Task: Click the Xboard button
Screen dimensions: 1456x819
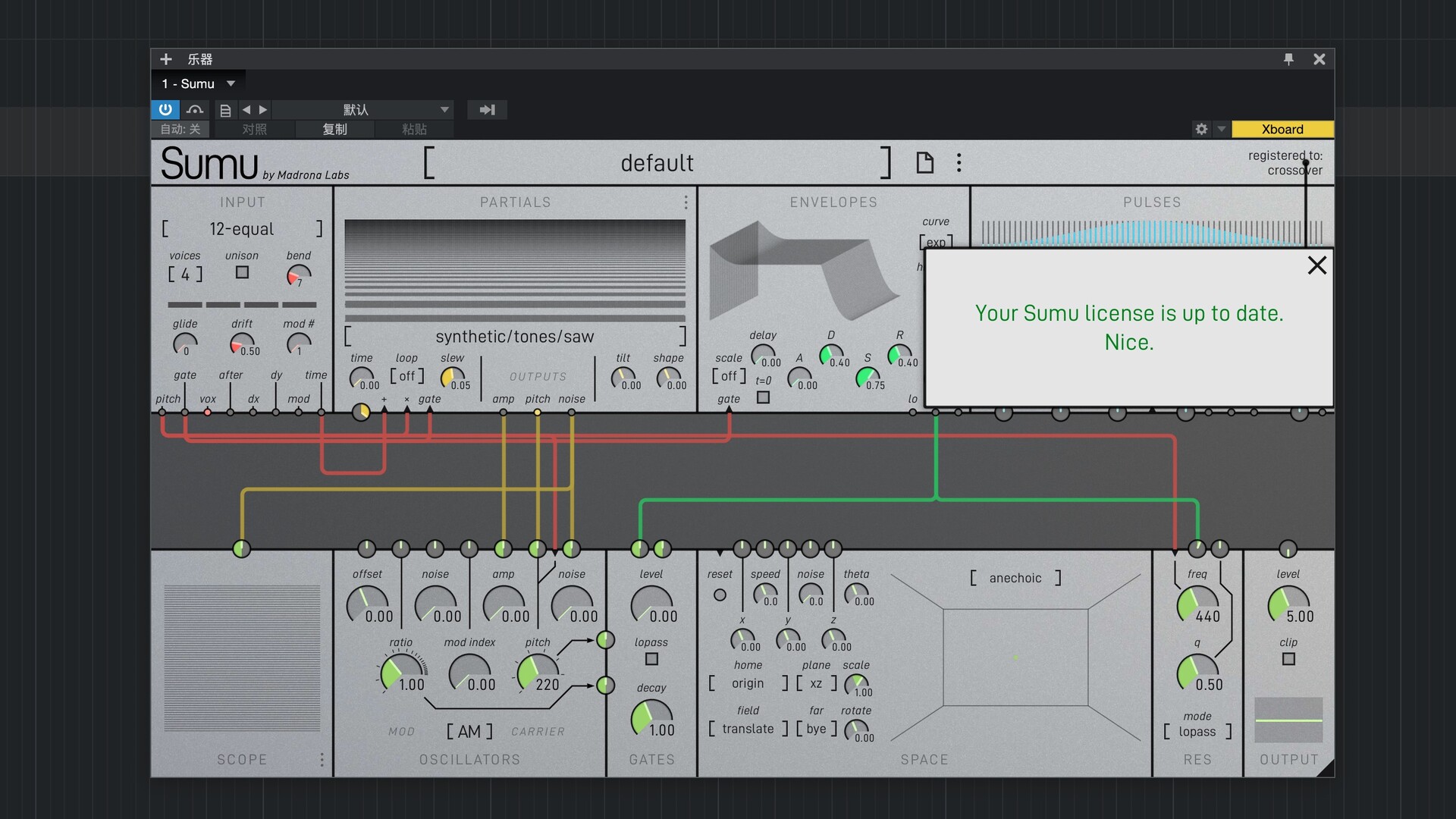Action: coord(1282,129)
